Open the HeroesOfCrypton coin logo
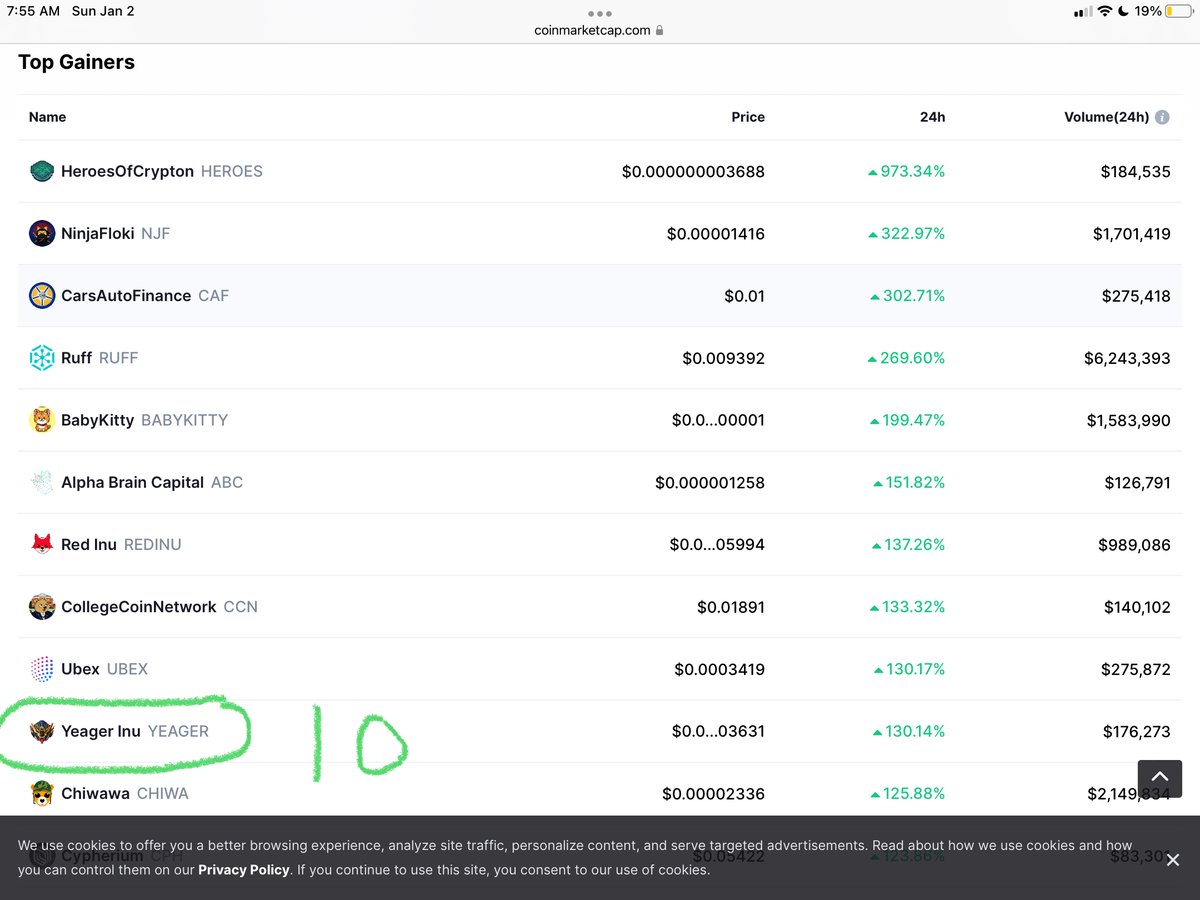 click(x=42, y=171)
